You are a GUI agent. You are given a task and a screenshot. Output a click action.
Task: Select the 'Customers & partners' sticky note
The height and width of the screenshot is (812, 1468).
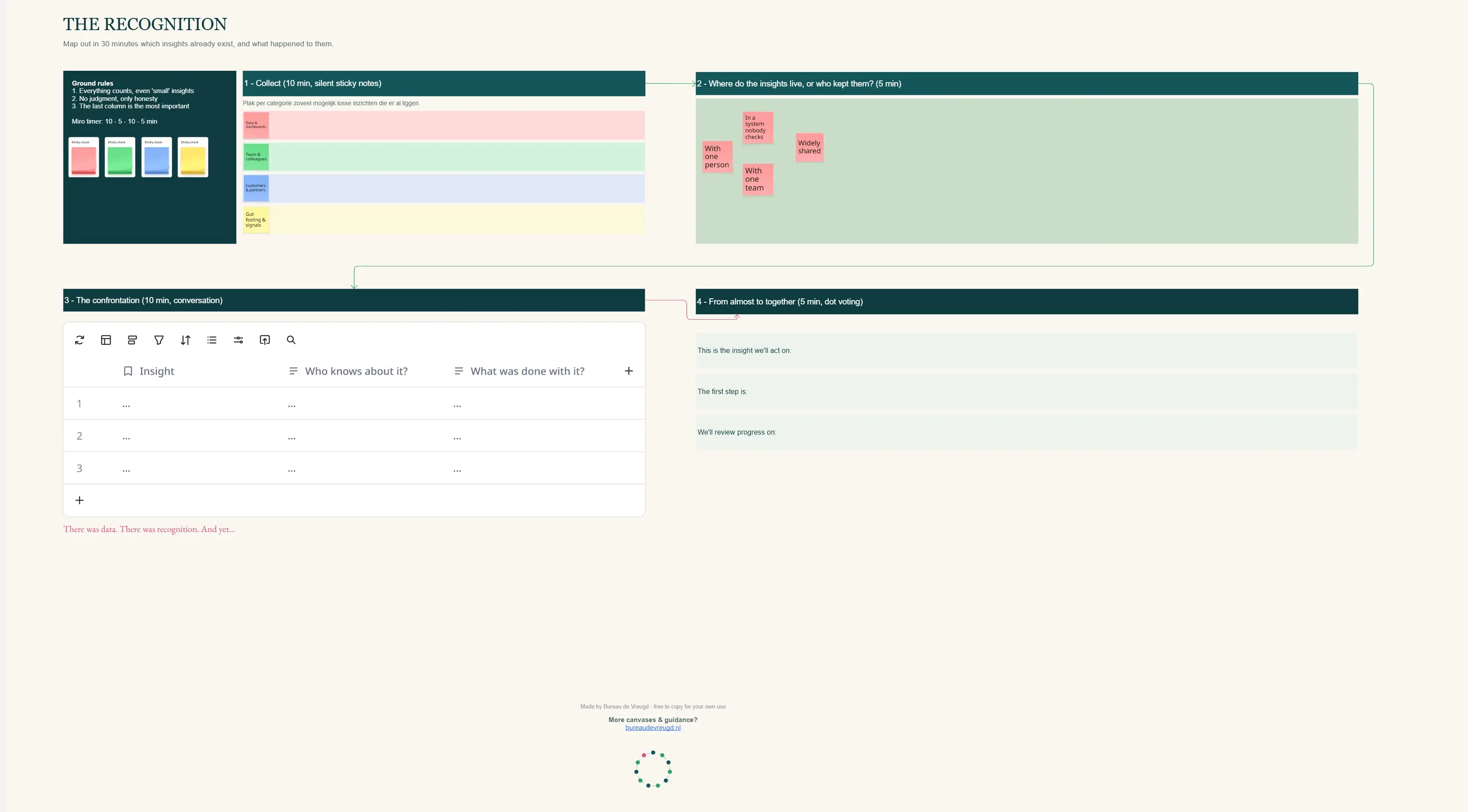256,188
